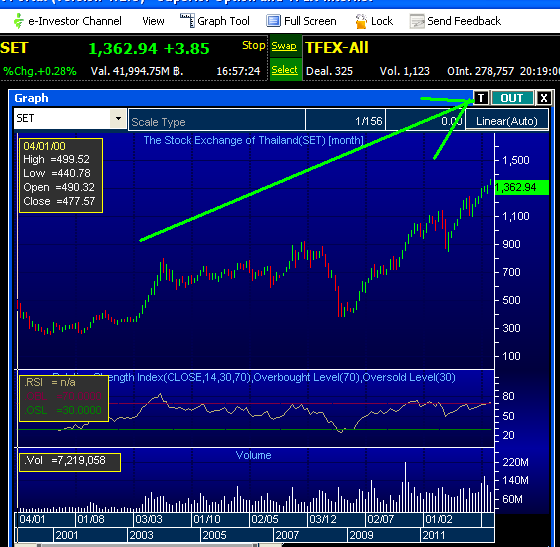560x547 pixels.
Task: Switch to Full Screen mode label
Action: click(310, 21)
